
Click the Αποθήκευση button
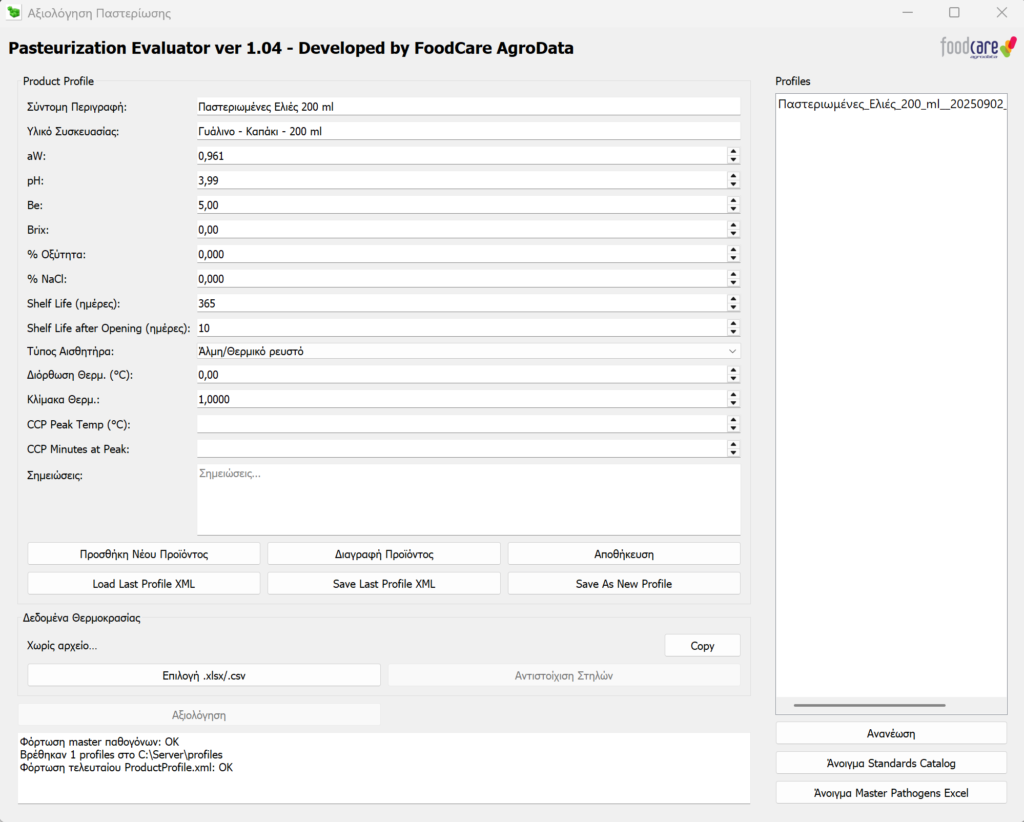click(624, 554)
